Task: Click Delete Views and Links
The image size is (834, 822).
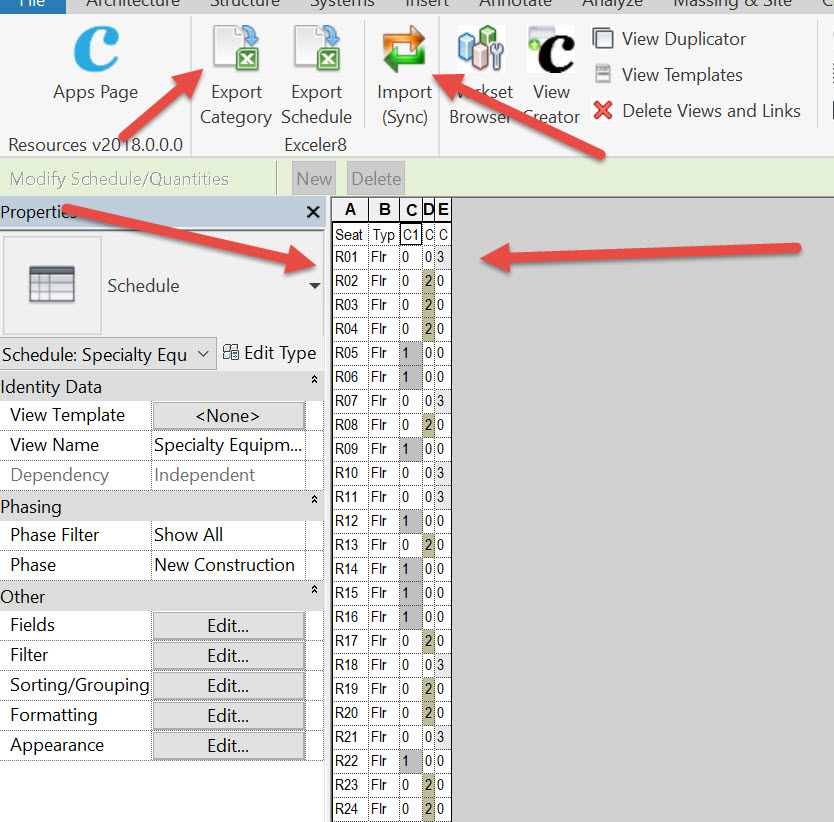Action: [x=697, y=111]
